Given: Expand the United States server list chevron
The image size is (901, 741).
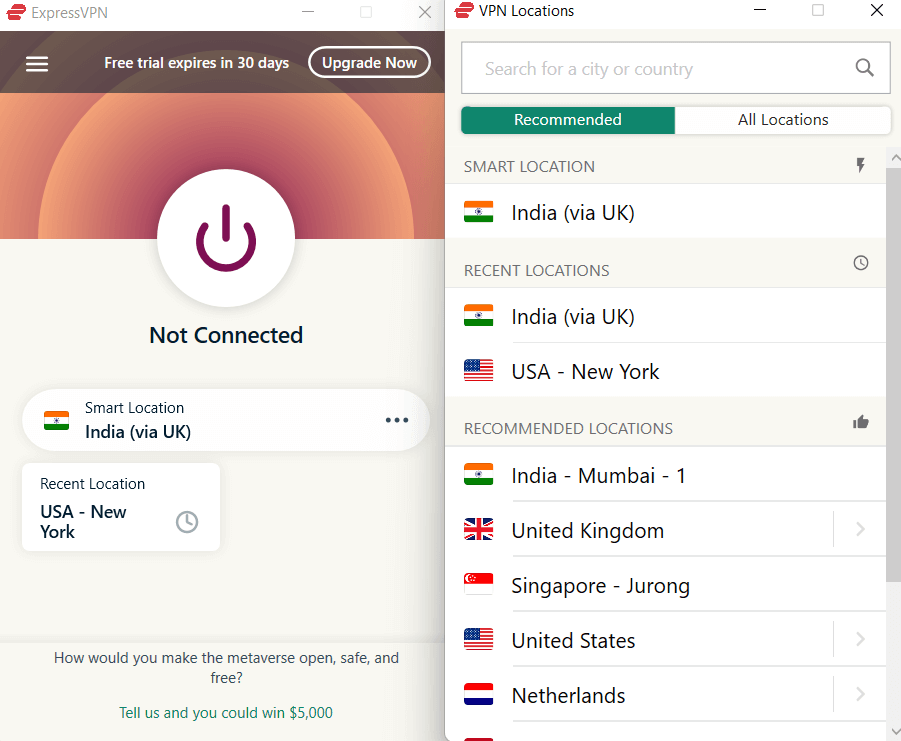Looking at the screenshot, I should click(x=860, y=639).
